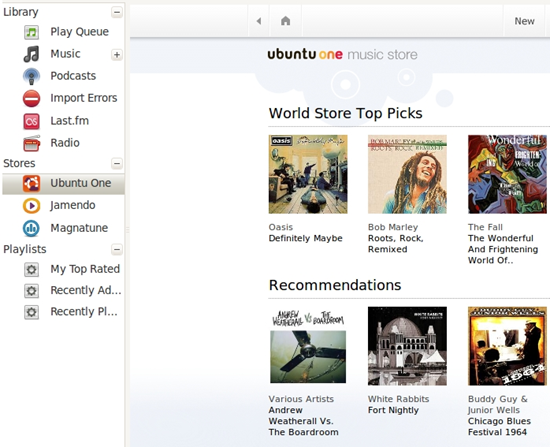Open the Play Queue icon
Screen dimensions: 550x447
[x=32, y=32]
